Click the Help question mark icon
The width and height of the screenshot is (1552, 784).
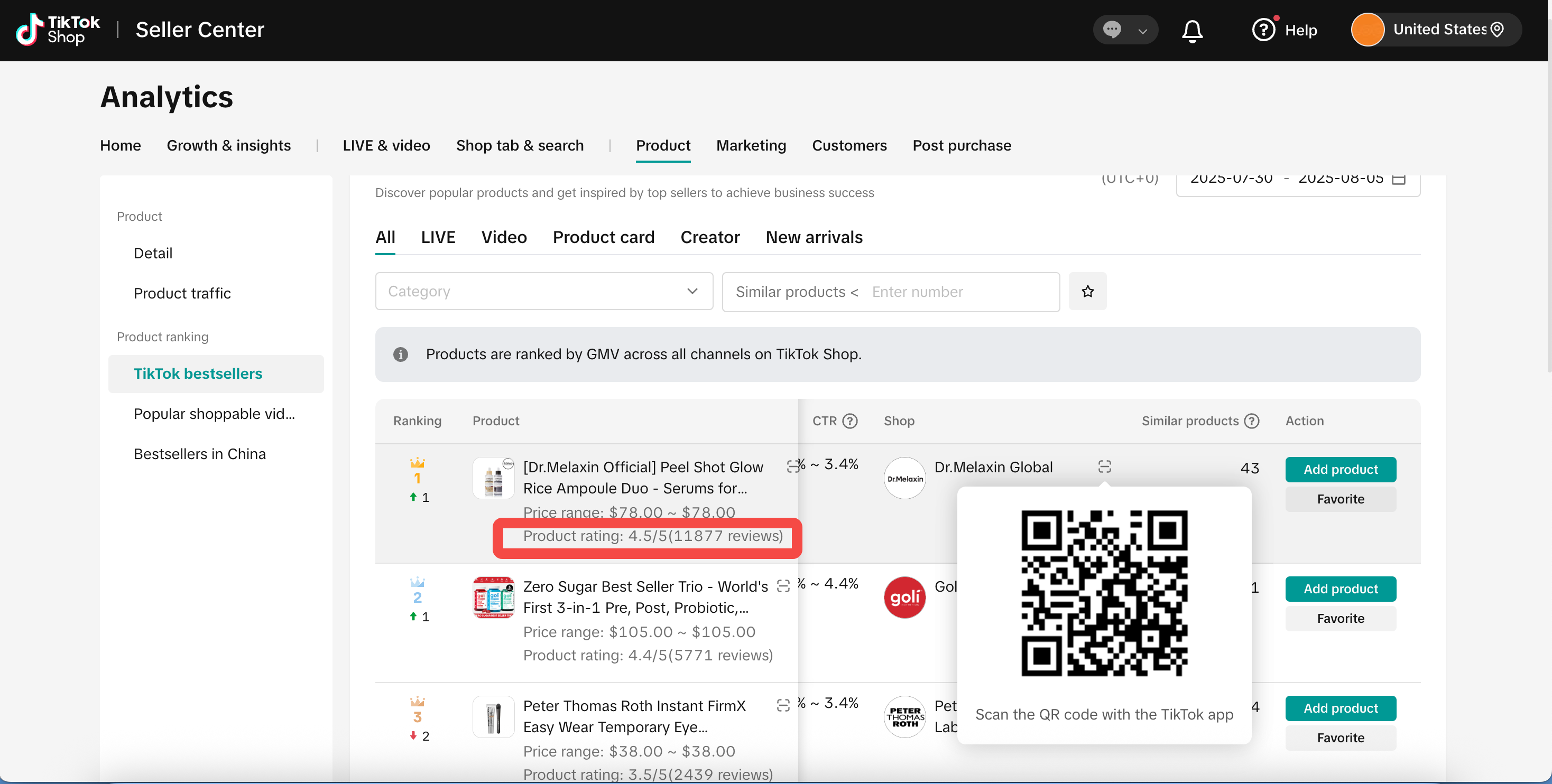tap(1263, 30)
